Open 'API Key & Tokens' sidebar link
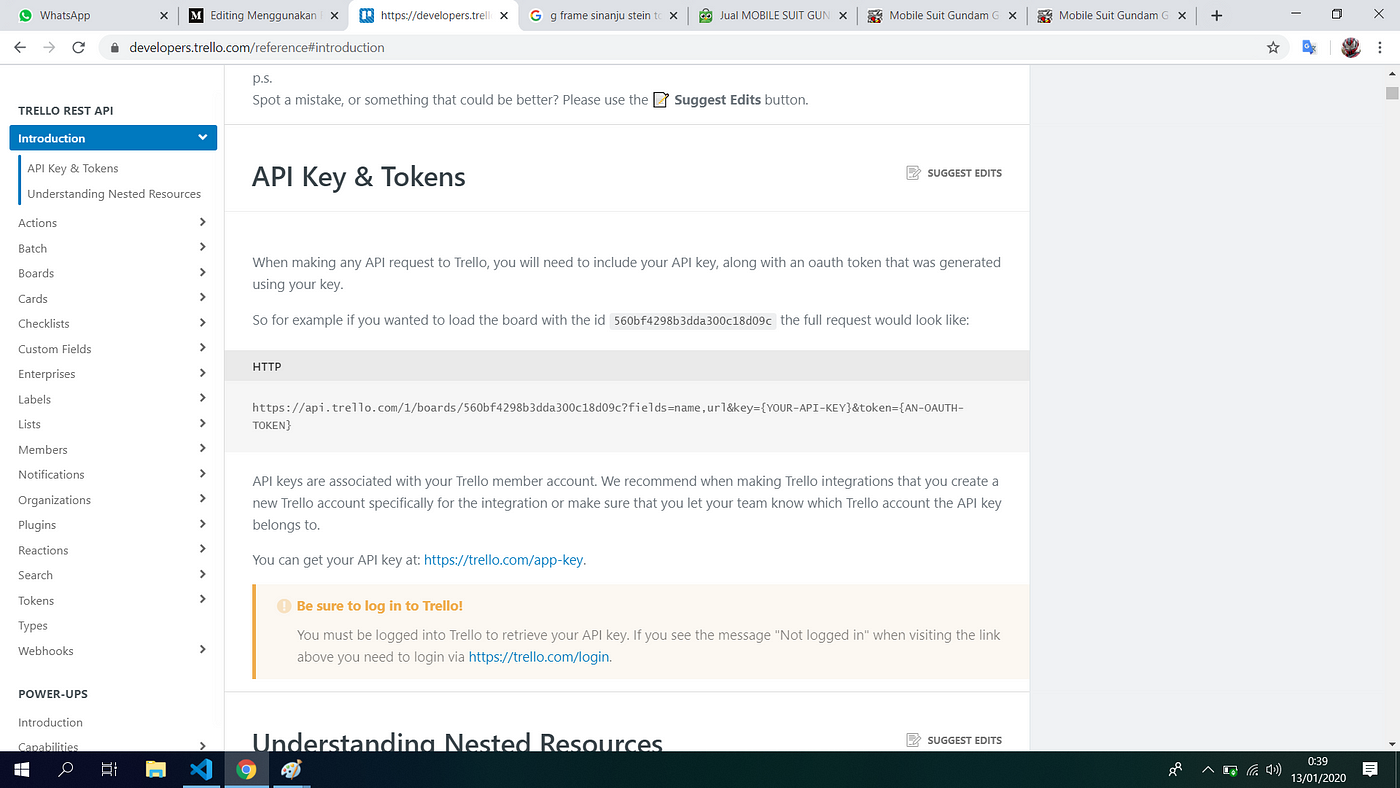Screen dimensions: 1400x788 tap(73, 168)
